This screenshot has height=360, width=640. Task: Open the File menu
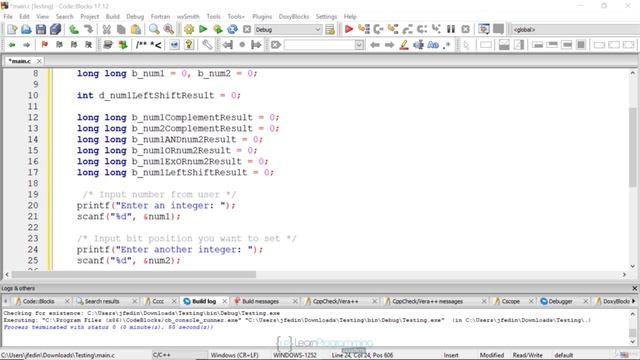coord(8,16)
